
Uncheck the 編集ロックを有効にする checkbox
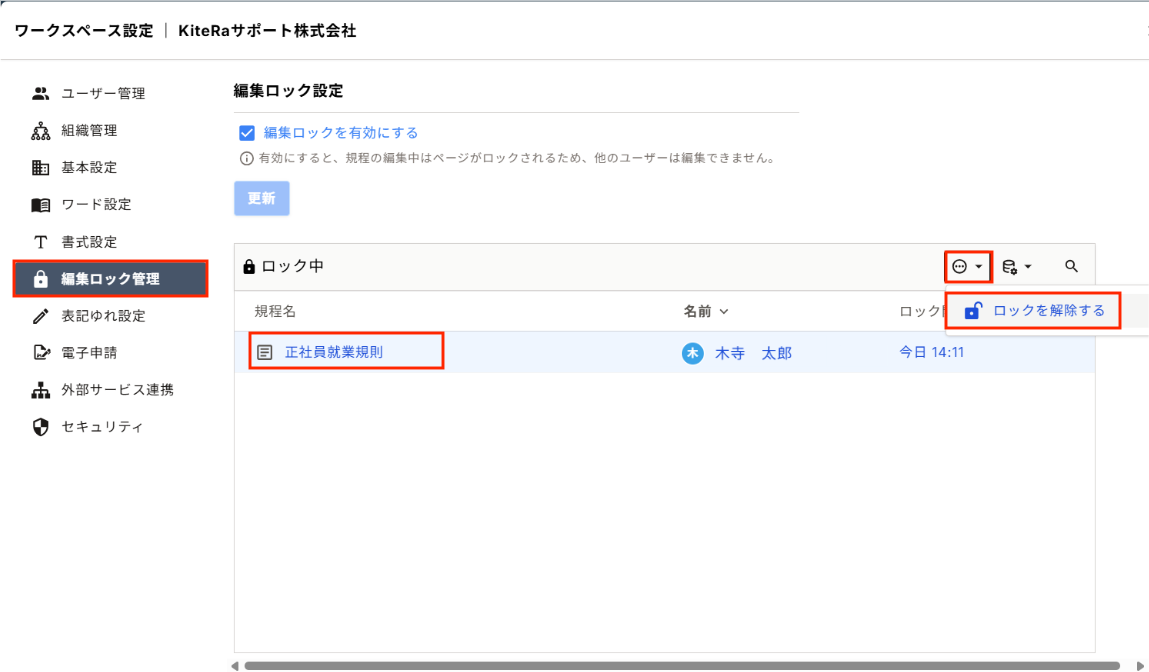(247, 133)
